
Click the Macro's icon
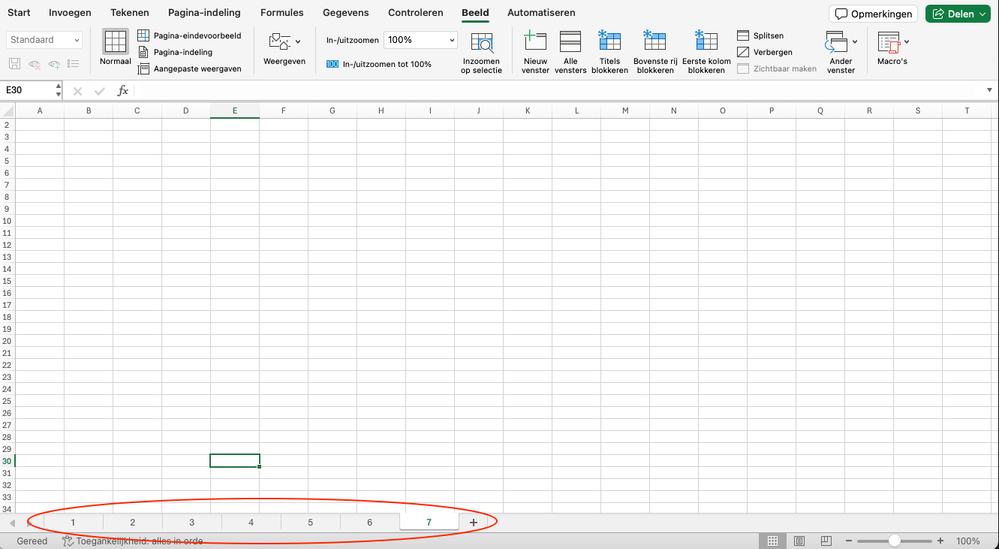point(889,43)
